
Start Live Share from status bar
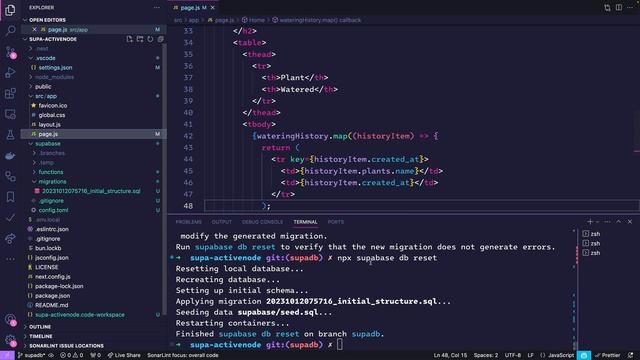pyautogui.click(x=124, y=356)
